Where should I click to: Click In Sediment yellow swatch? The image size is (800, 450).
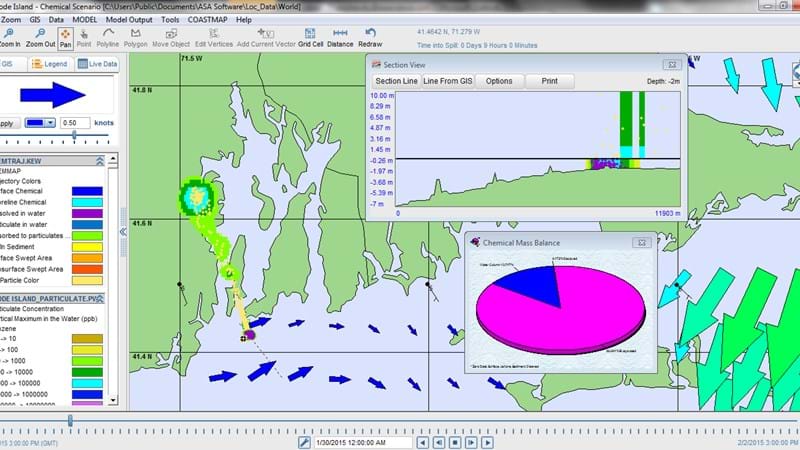[x=87, y=247]
